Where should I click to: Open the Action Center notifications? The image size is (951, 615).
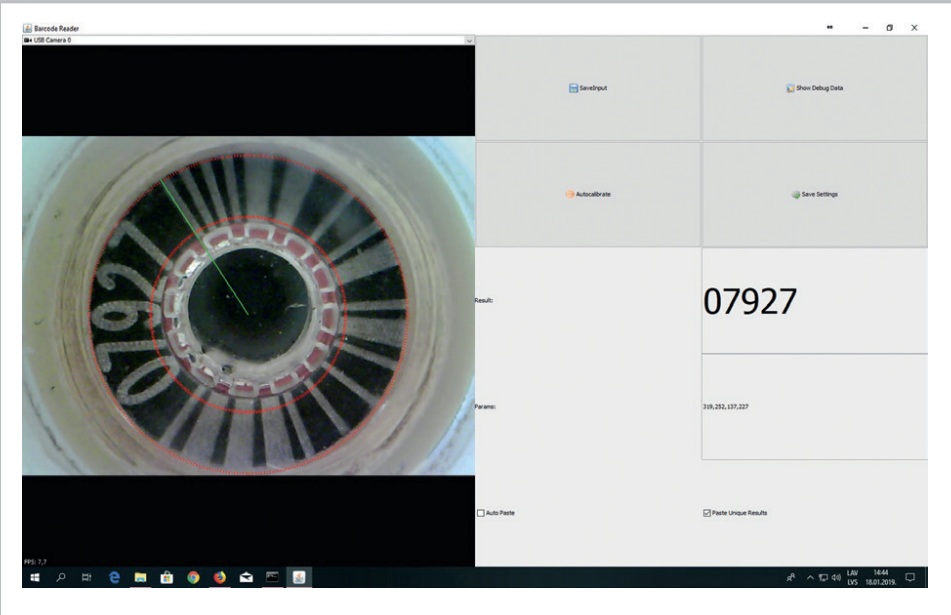click(910, 577)
